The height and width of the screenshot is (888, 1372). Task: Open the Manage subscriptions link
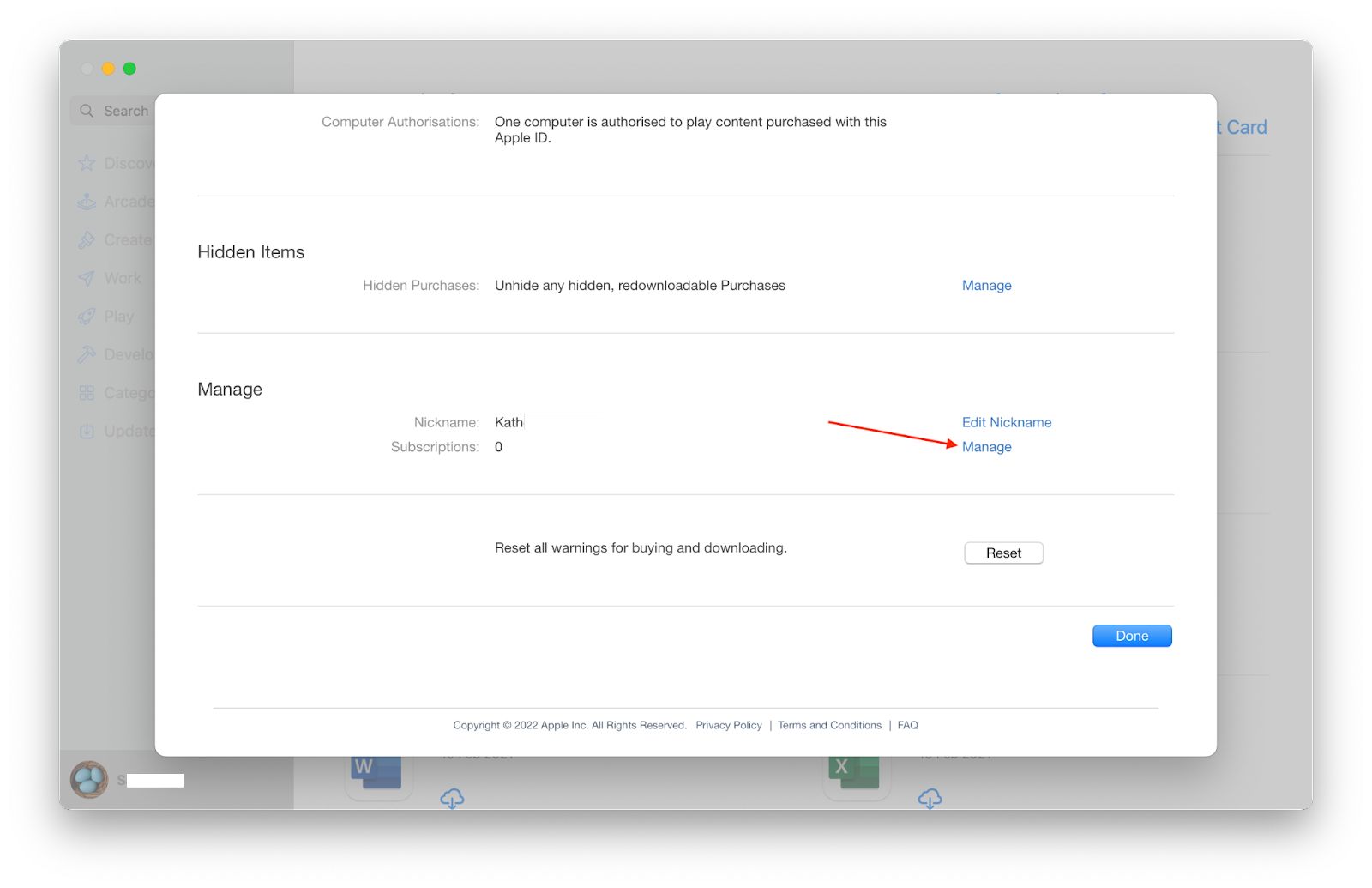(986, 446)
